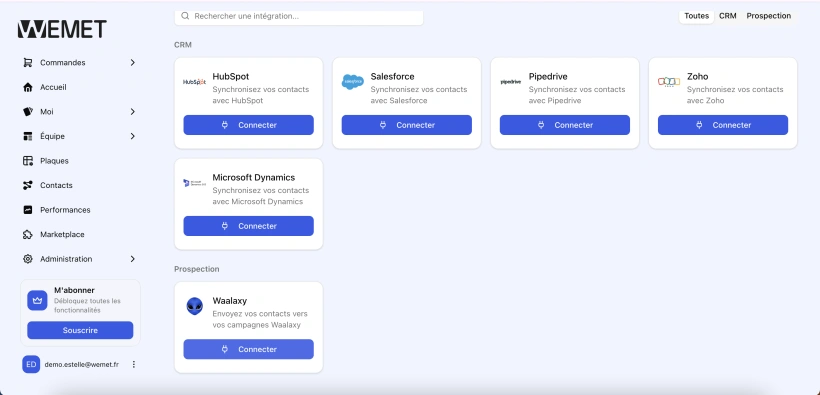Click the Pipedrive logo
Viewport: 820px width, 395px height.
coord(510,82)
